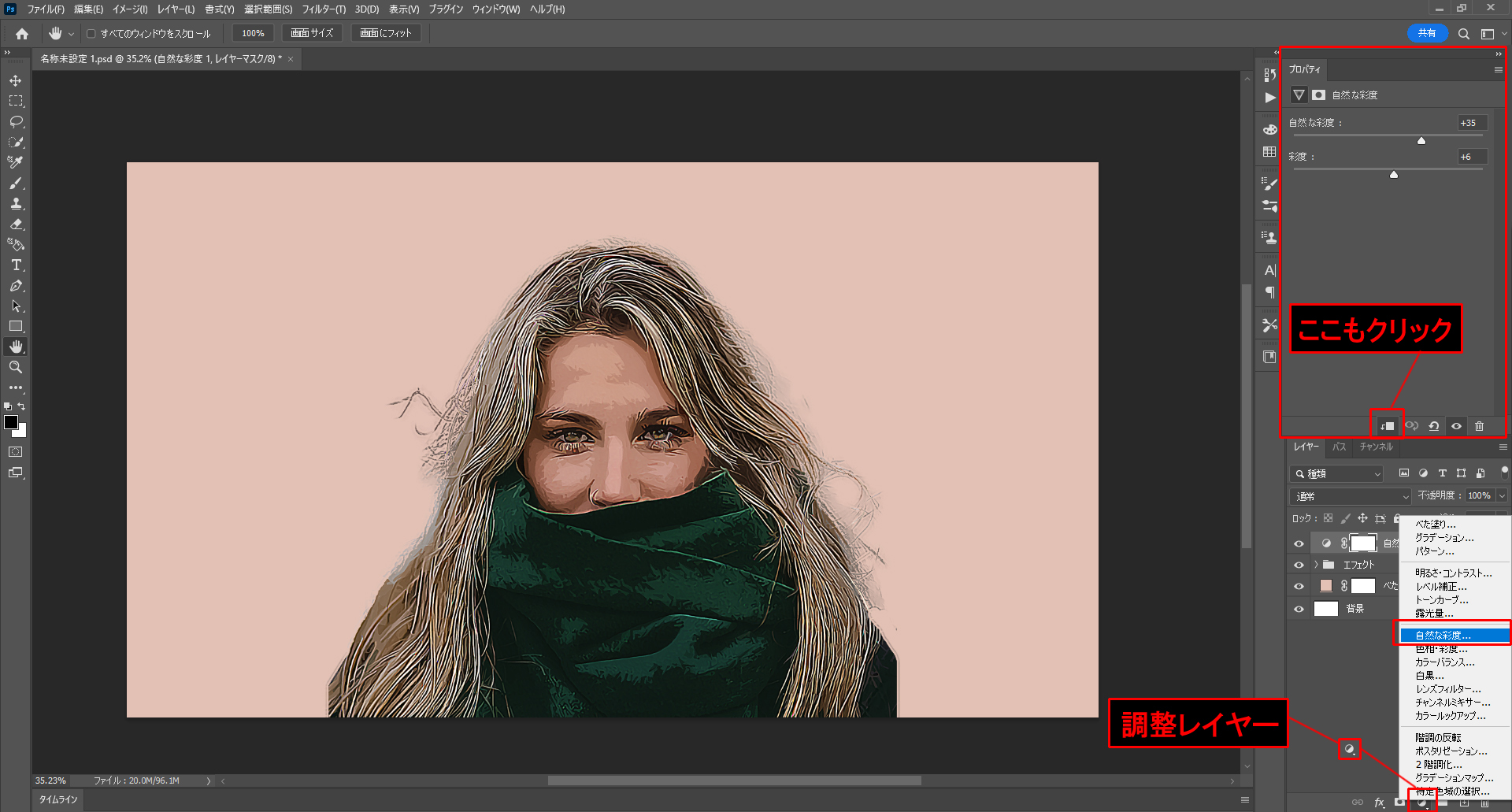Select the Zoom tool in toolbar
Viewport: 1512px width, 812px height.
[16, 367]
